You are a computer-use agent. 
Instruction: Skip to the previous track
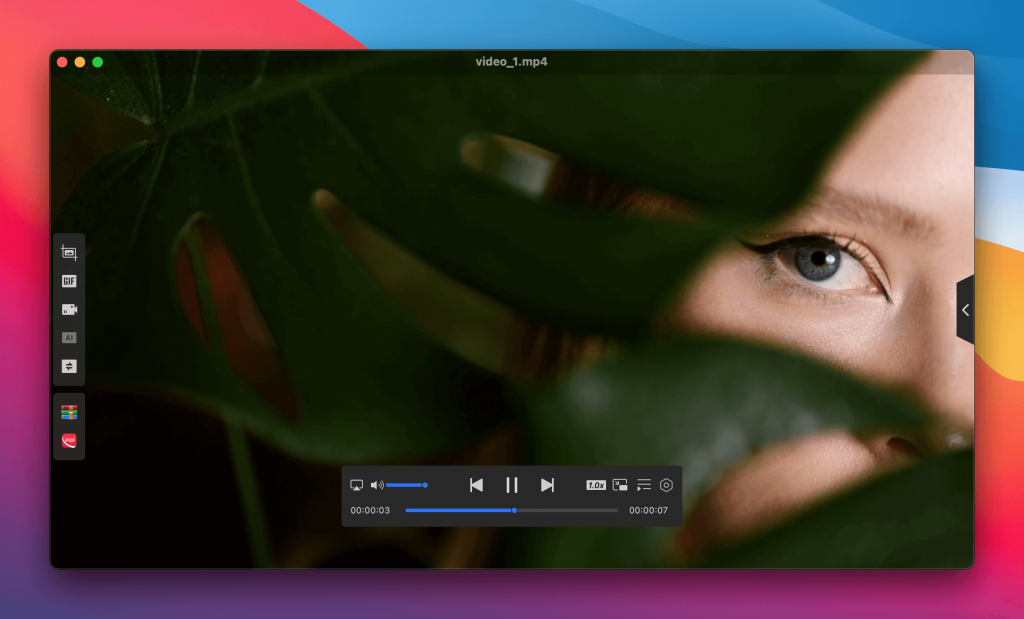tap(476, 485)
